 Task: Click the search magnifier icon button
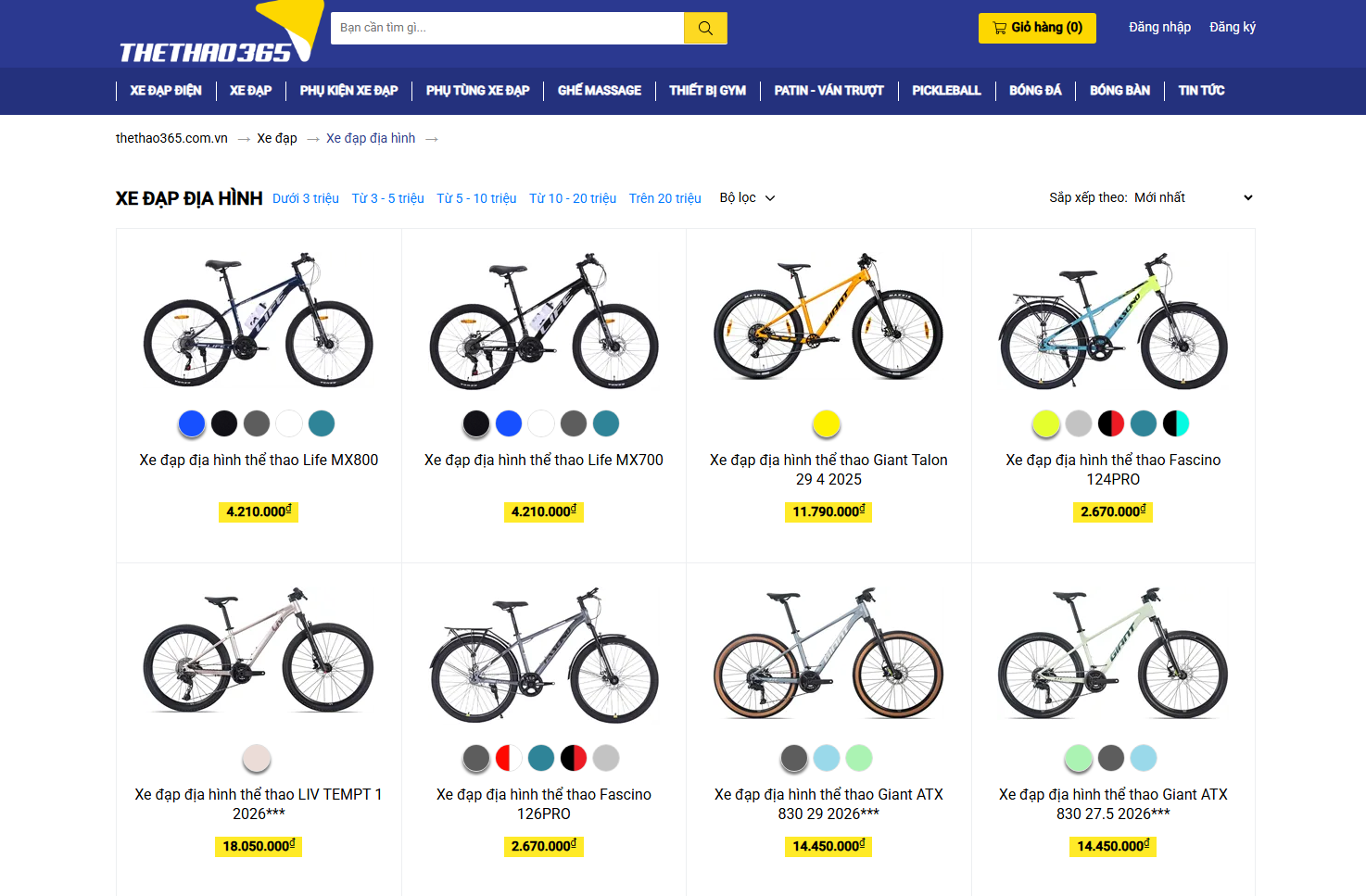click(705, 28)
